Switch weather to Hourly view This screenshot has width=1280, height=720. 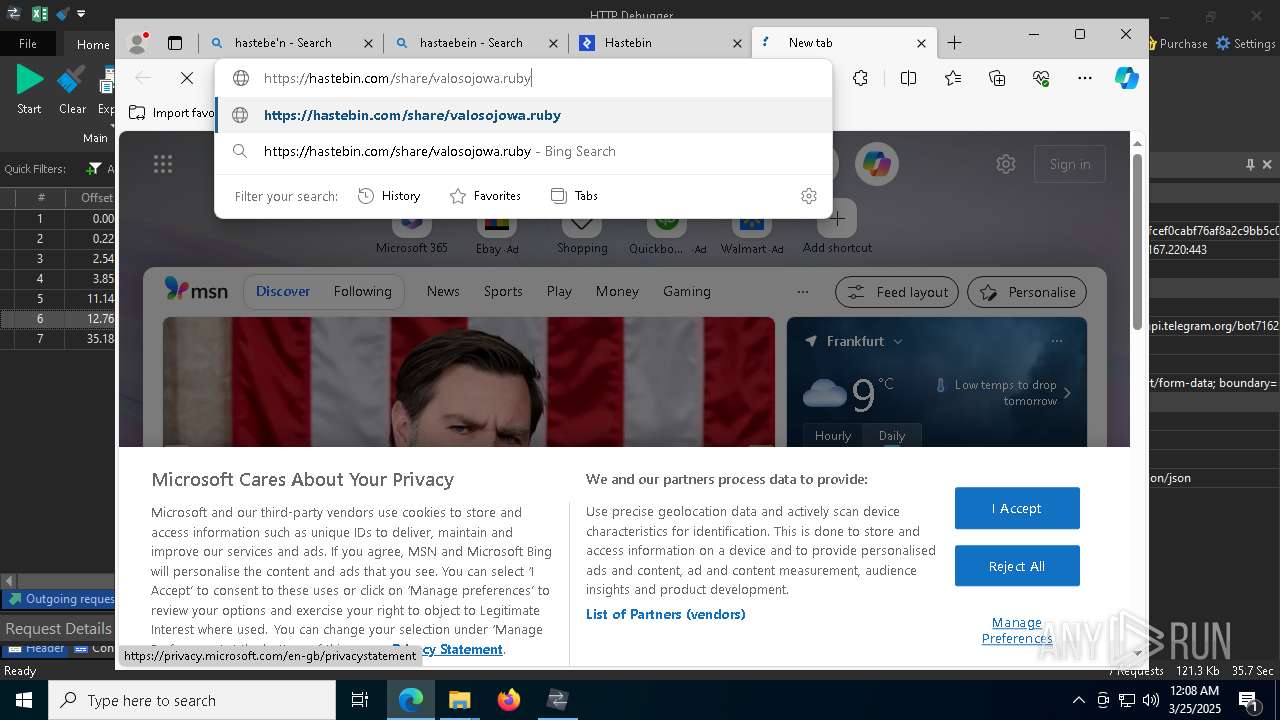[x=833, y=435]
